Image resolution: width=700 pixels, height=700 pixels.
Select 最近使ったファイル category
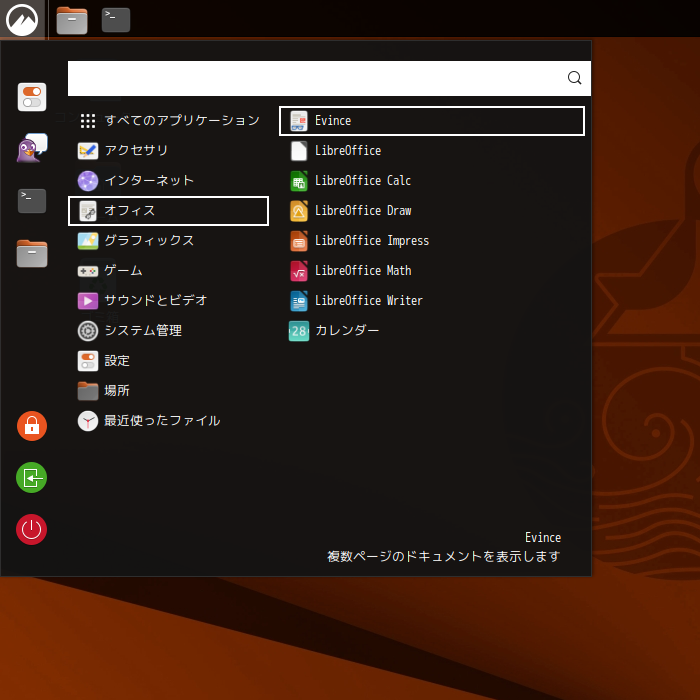pos(168,421)
